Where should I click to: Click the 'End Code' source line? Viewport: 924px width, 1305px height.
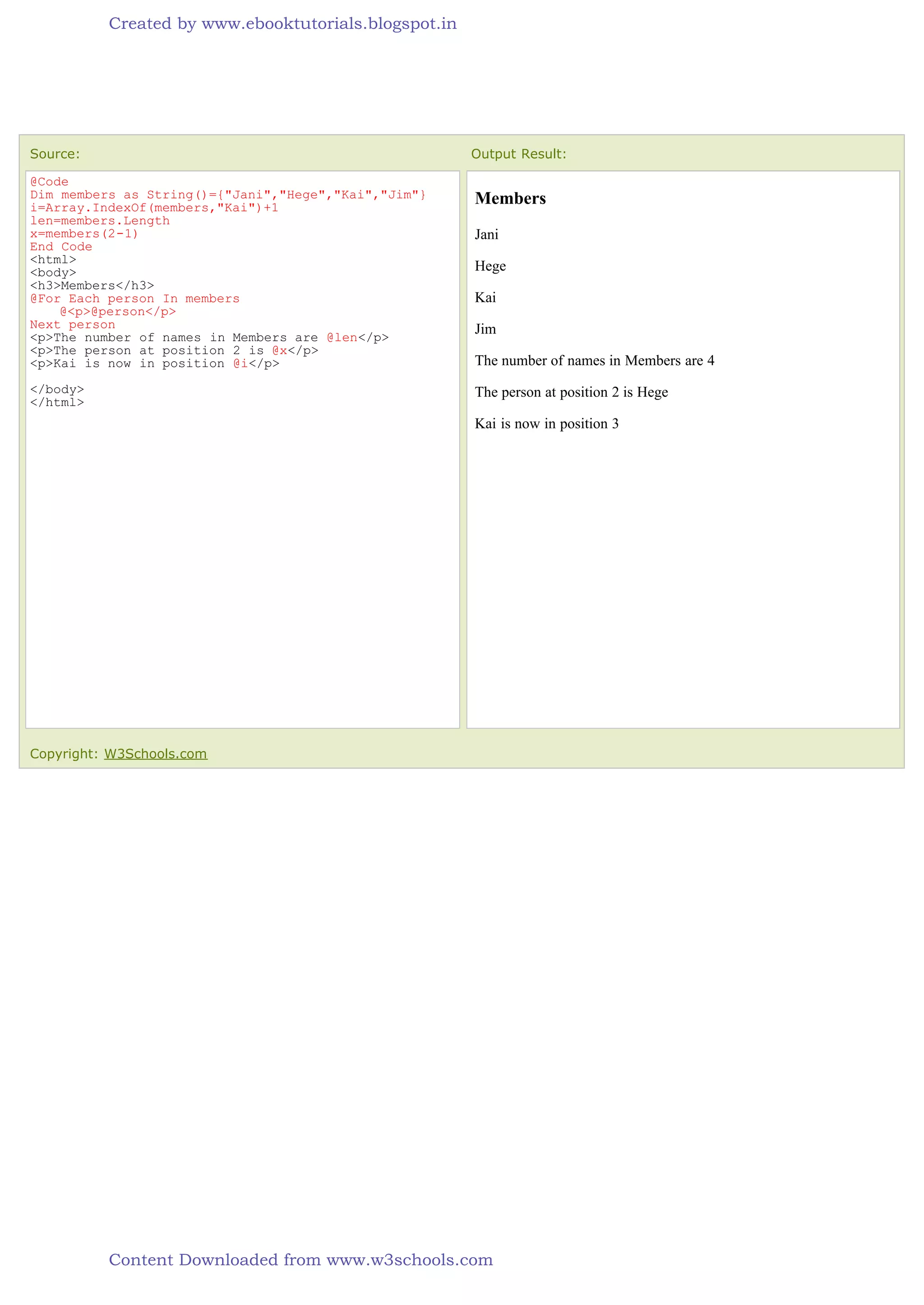[61, 246]
